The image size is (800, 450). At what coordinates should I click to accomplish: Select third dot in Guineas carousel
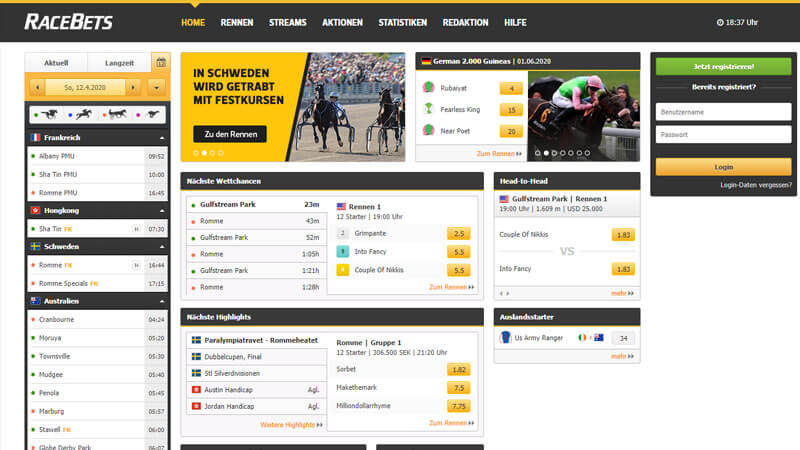pos(555,153)
